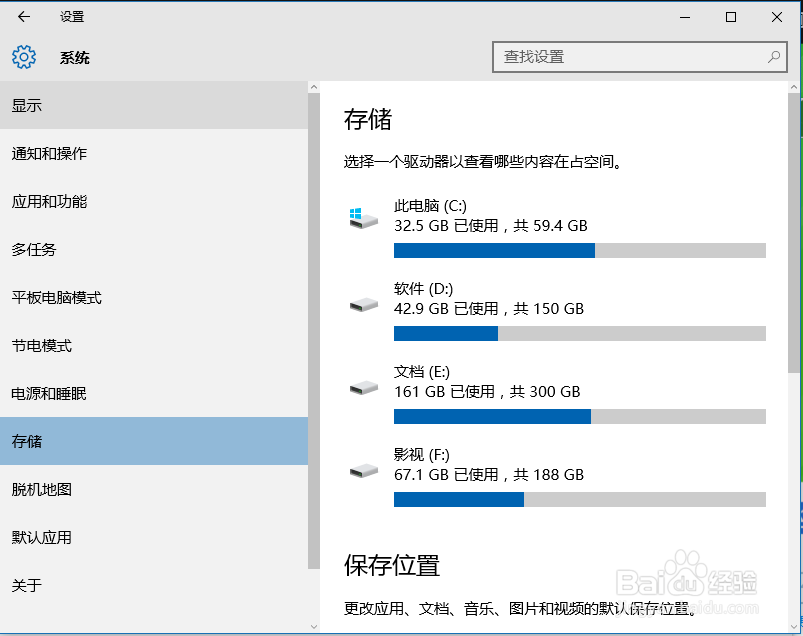Image resolution: width=803 pixels, height=636 pixels.
Task: Click the back arrow in the title bar
Action: pos(24,16)
